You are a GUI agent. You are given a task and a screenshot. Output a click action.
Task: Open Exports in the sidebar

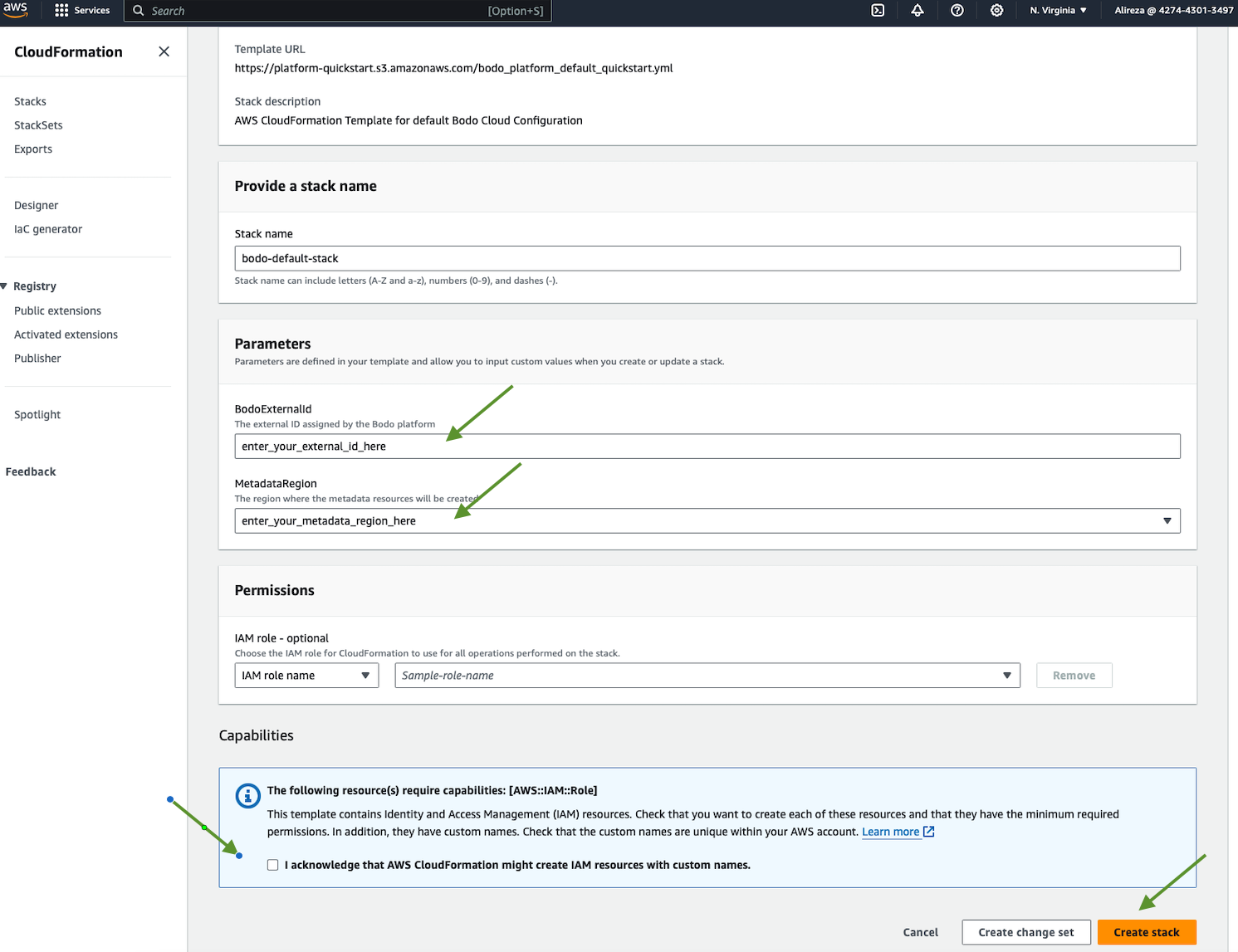point(33,149)
